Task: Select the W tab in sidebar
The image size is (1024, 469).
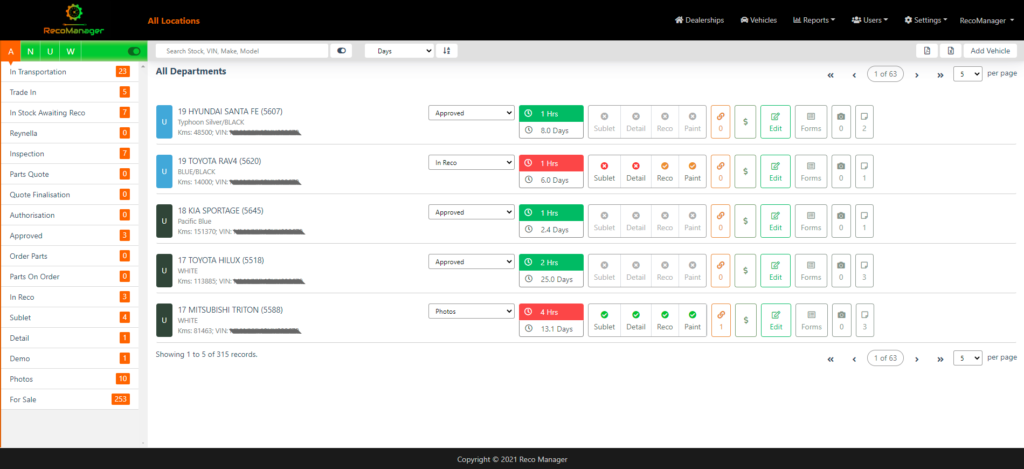Action: (x=71, y=52)
